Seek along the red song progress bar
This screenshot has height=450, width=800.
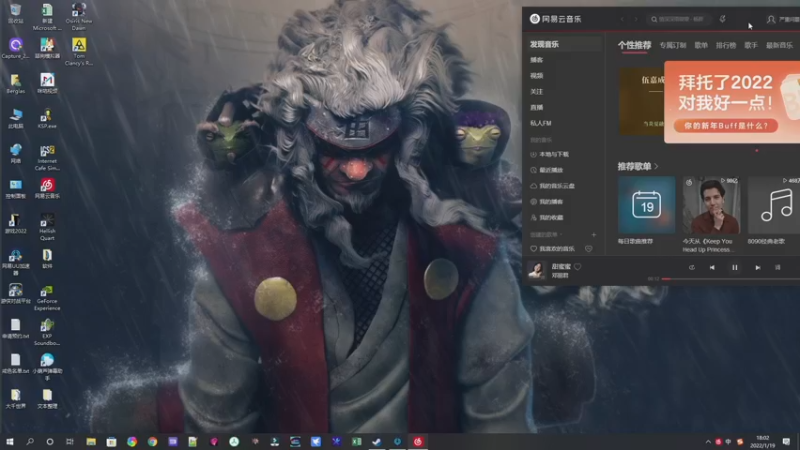click(731, 279)
